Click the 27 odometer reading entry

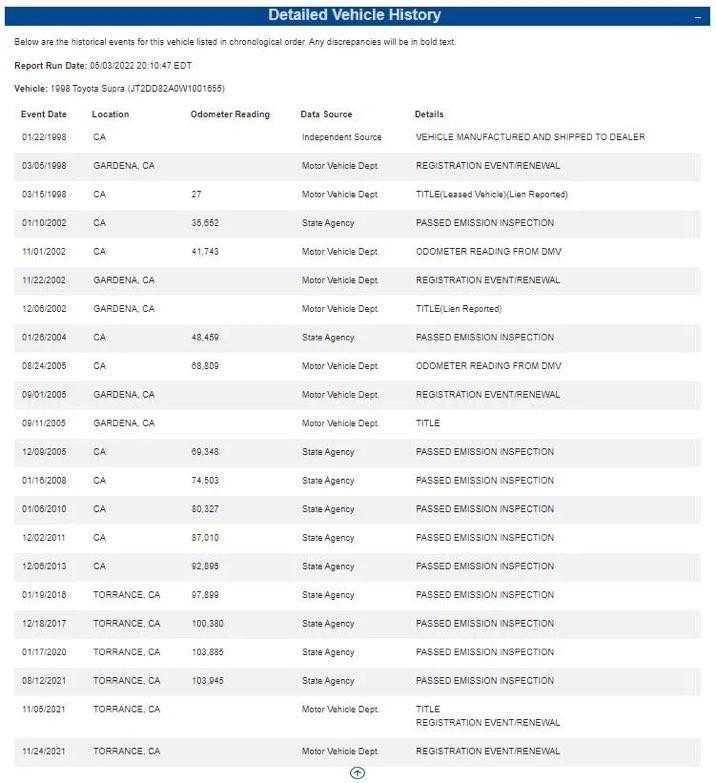(196, 194)
